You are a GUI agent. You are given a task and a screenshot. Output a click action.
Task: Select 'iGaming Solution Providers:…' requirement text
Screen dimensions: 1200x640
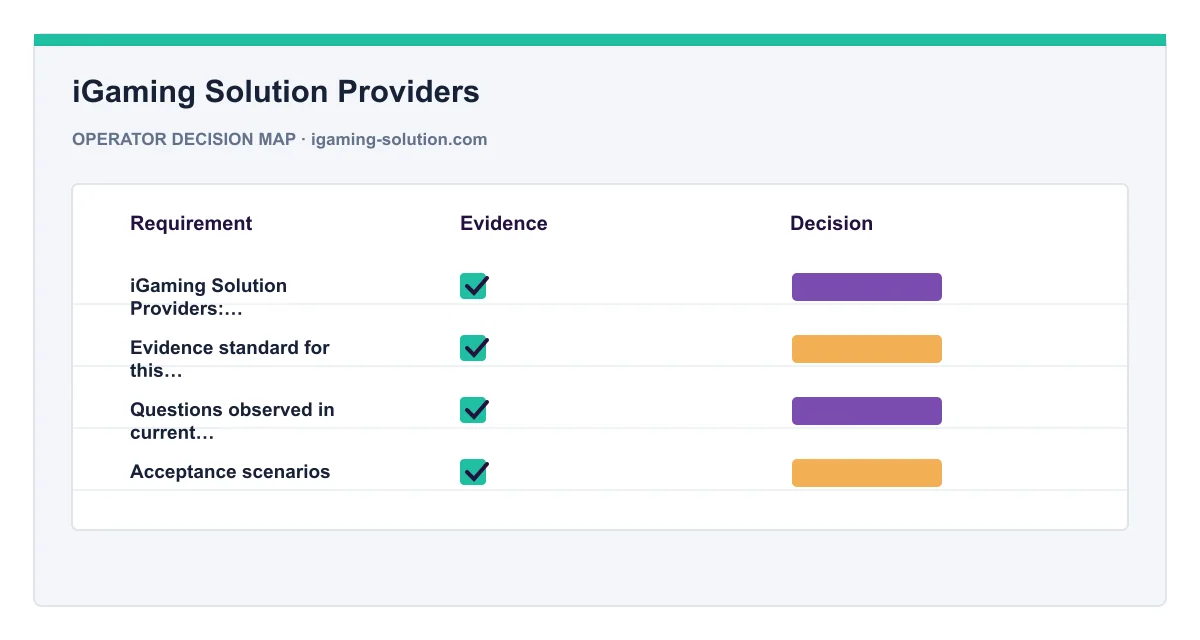click(x=208, y=297)
